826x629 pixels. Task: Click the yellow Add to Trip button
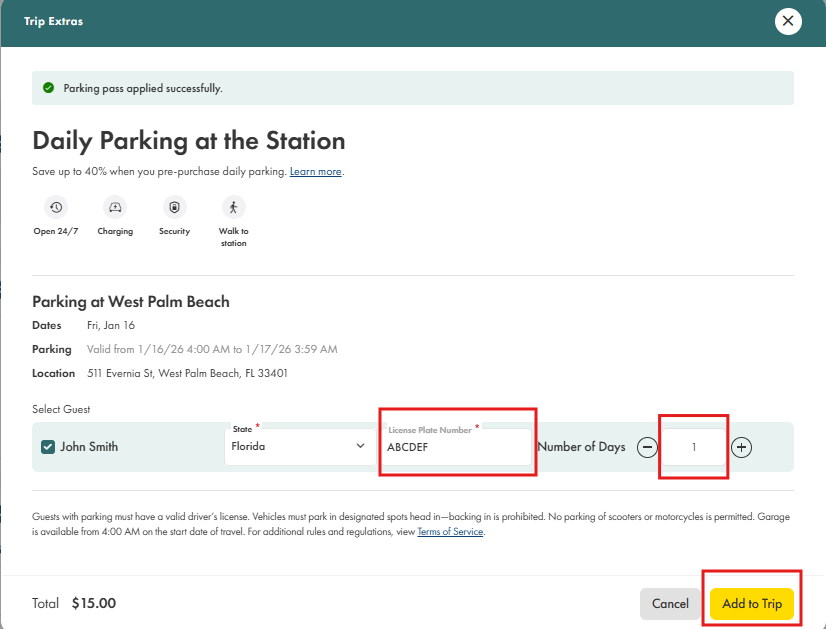752,604
